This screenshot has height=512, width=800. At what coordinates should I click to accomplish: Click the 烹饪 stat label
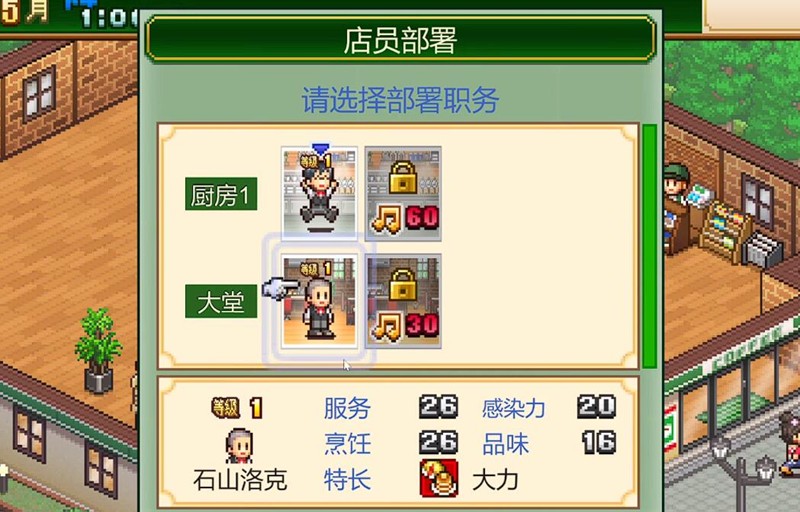tap(347, 444)
